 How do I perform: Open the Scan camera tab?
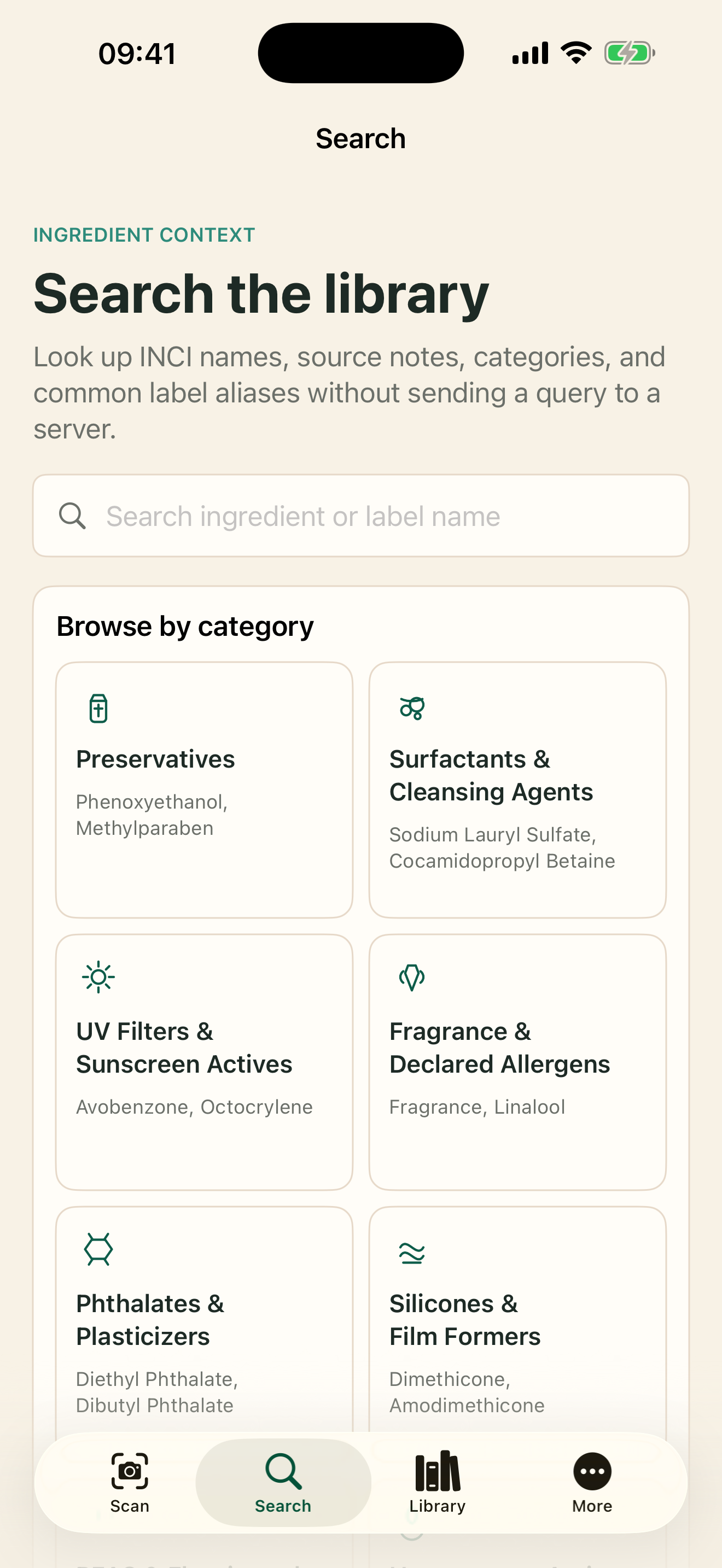pyautogui.click(x=130, y=1482)
